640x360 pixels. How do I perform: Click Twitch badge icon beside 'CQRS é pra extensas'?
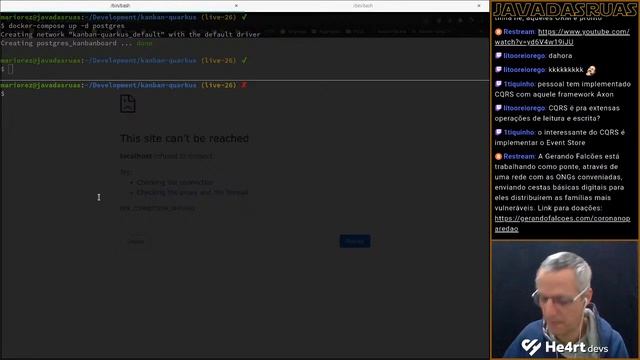point(498,108)
